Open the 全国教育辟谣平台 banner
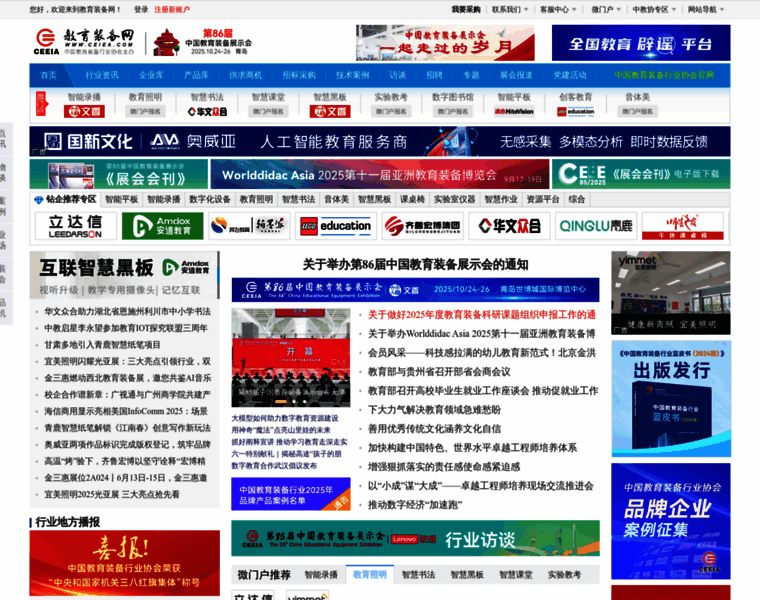Screen dimensions: 760x600 pos(641,43)
